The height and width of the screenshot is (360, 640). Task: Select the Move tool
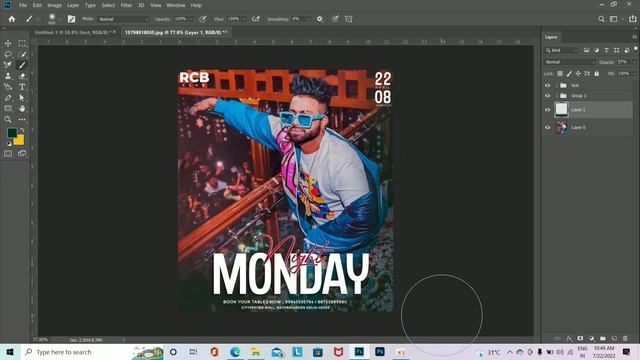[8, 43]
